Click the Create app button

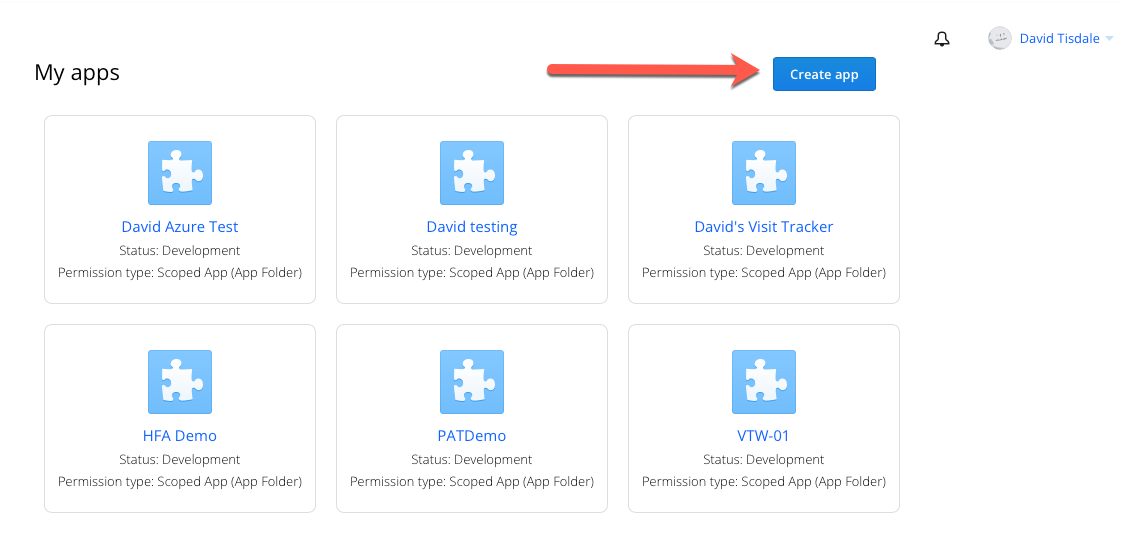point(824,74)
